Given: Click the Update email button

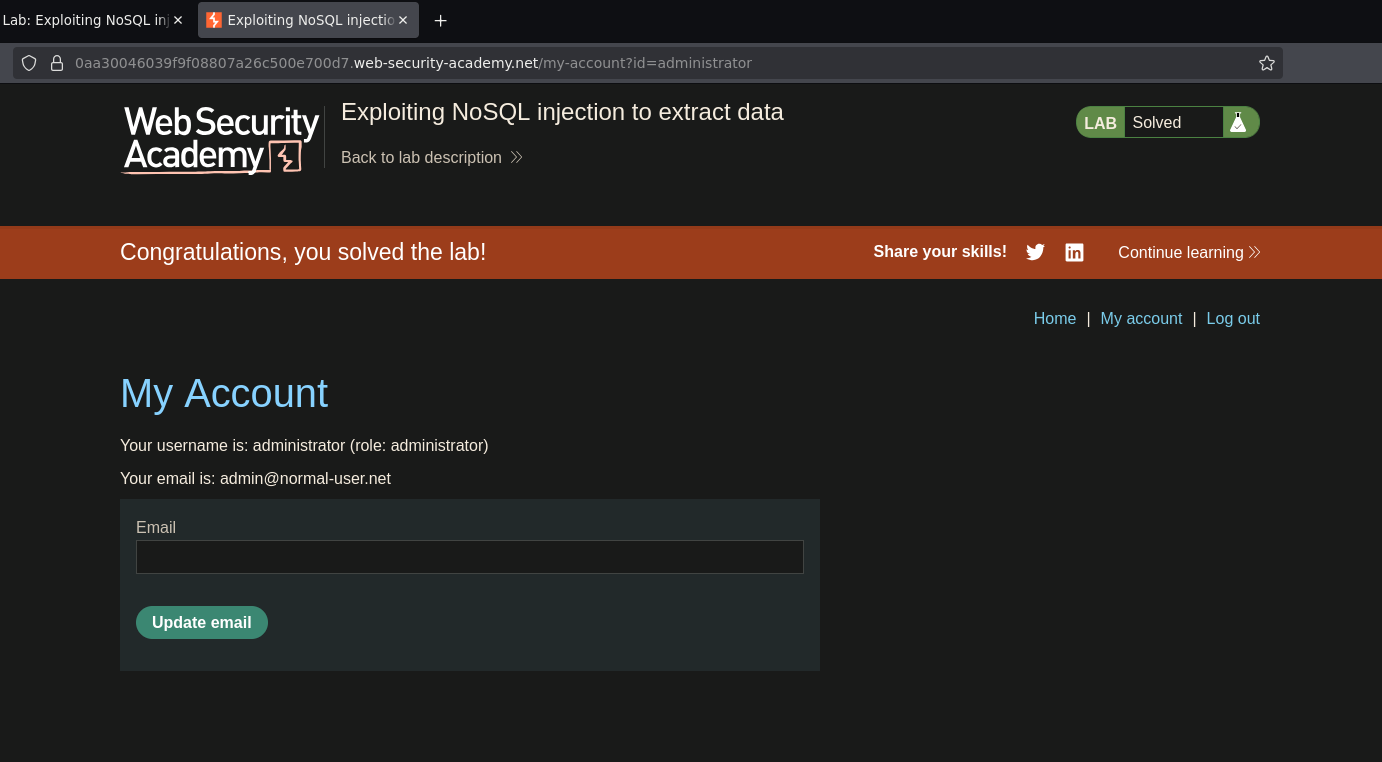Looking at the screenshot, I should pyautogui.click(x=202, y=622).
